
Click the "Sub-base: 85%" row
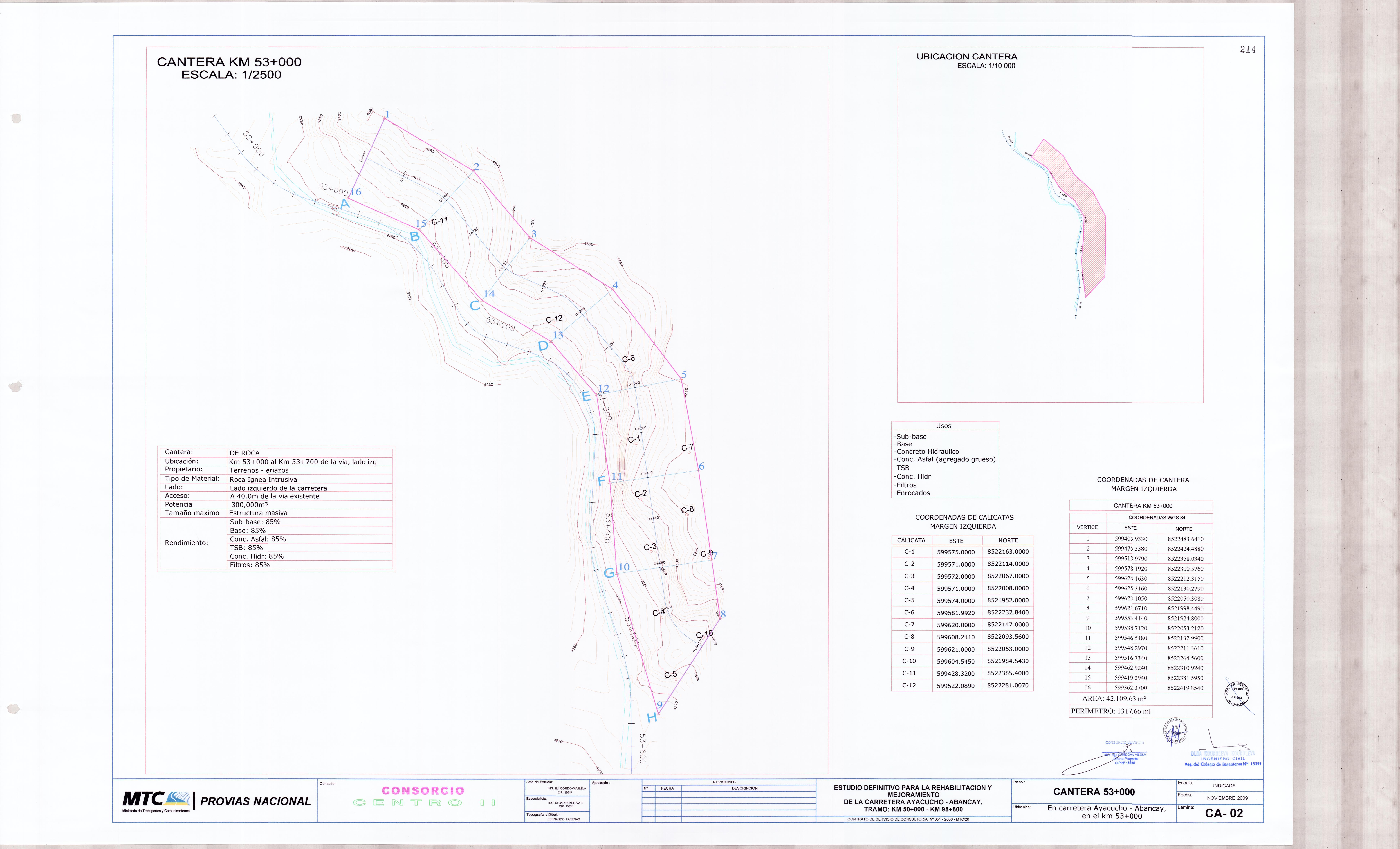255,522
